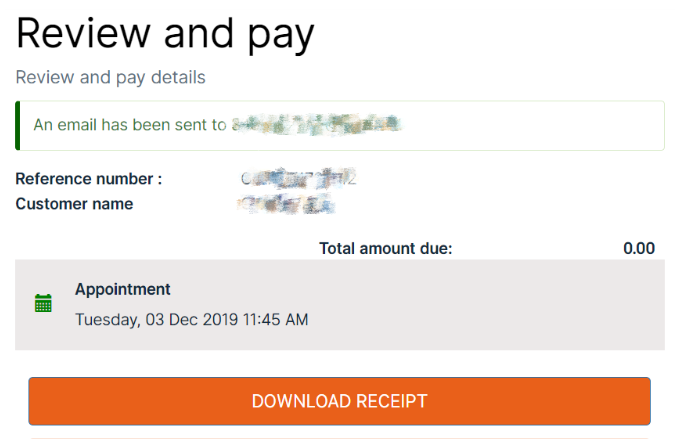Click the 'An email has been sent to' message
This screenshot has height=439, width=675.
pyautogui.click(x=130, y=125)
